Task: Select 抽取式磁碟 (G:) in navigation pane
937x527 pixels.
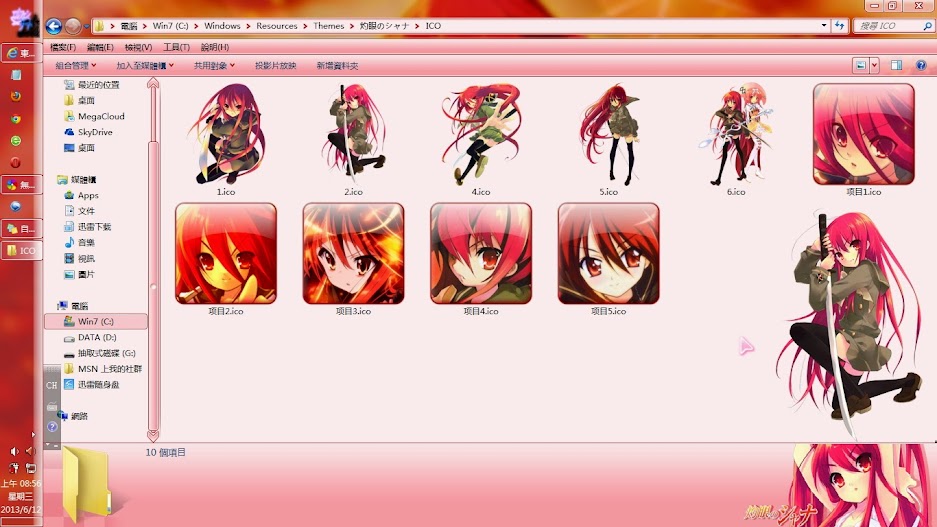Action: point(100,353)
